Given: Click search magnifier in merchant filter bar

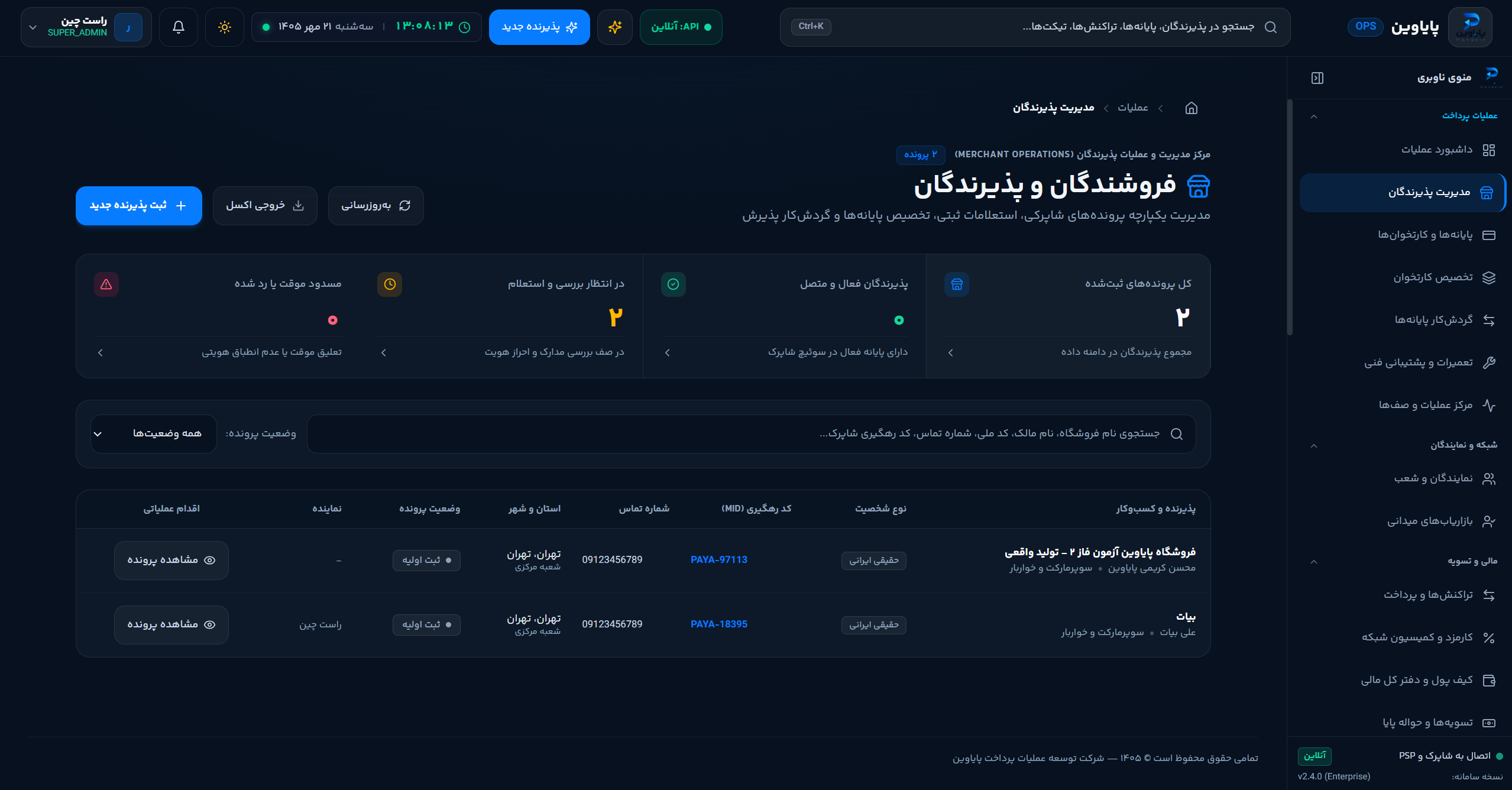Looking at the screenshot, I should [1177, 434].
